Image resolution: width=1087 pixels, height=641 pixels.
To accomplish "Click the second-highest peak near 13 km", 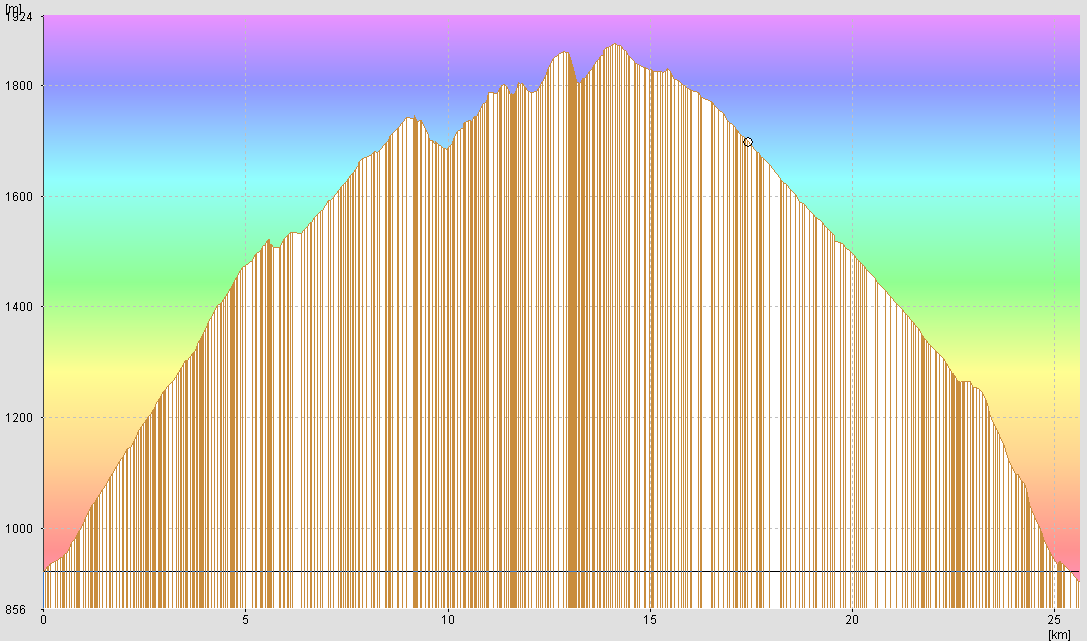I will click(x=565, y=52).
